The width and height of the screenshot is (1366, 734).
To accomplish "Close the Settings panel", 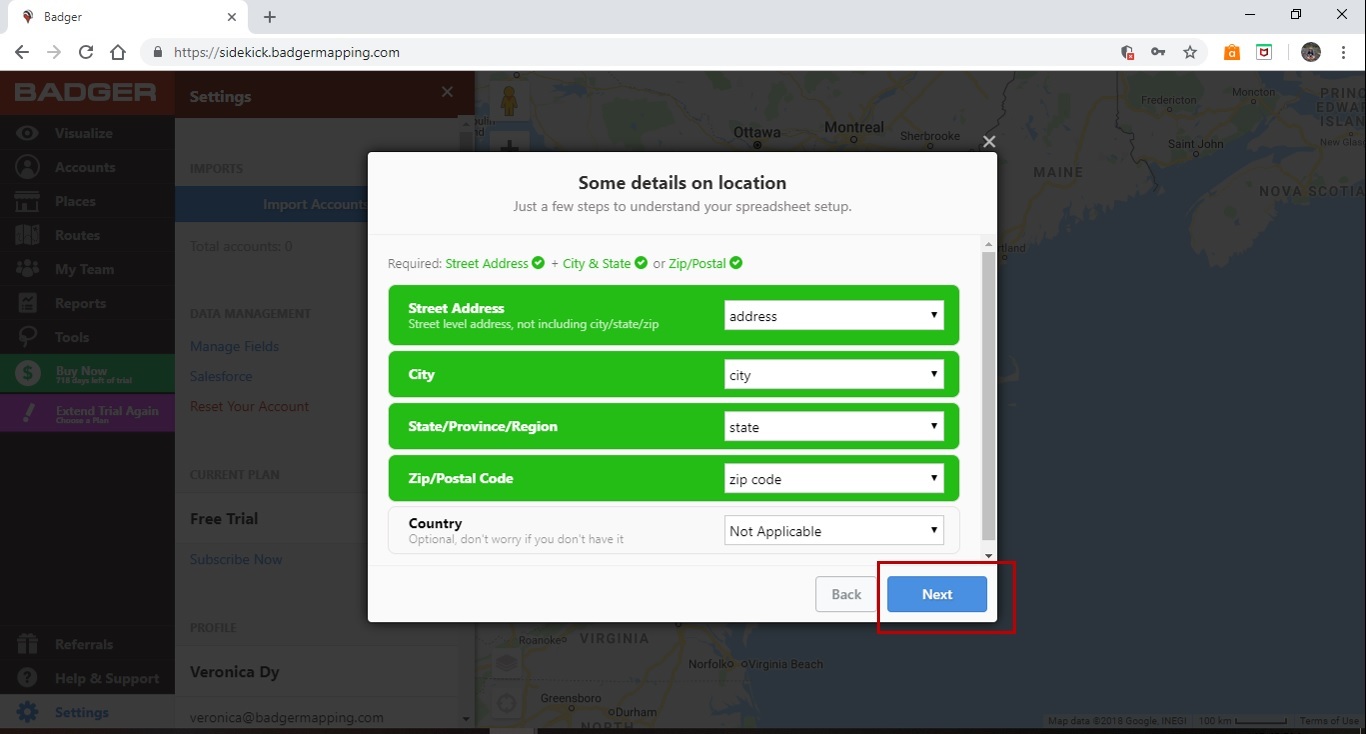I will click(x=447, y=92).
